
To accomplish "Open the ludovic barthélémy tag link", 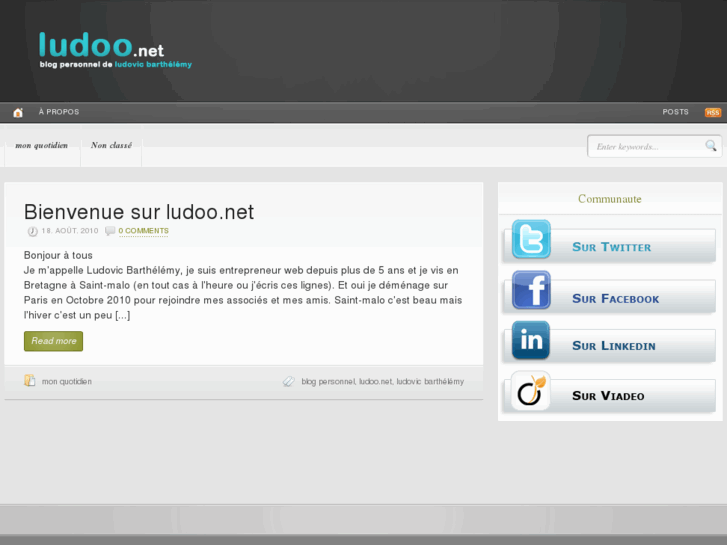I will [430, 382].
